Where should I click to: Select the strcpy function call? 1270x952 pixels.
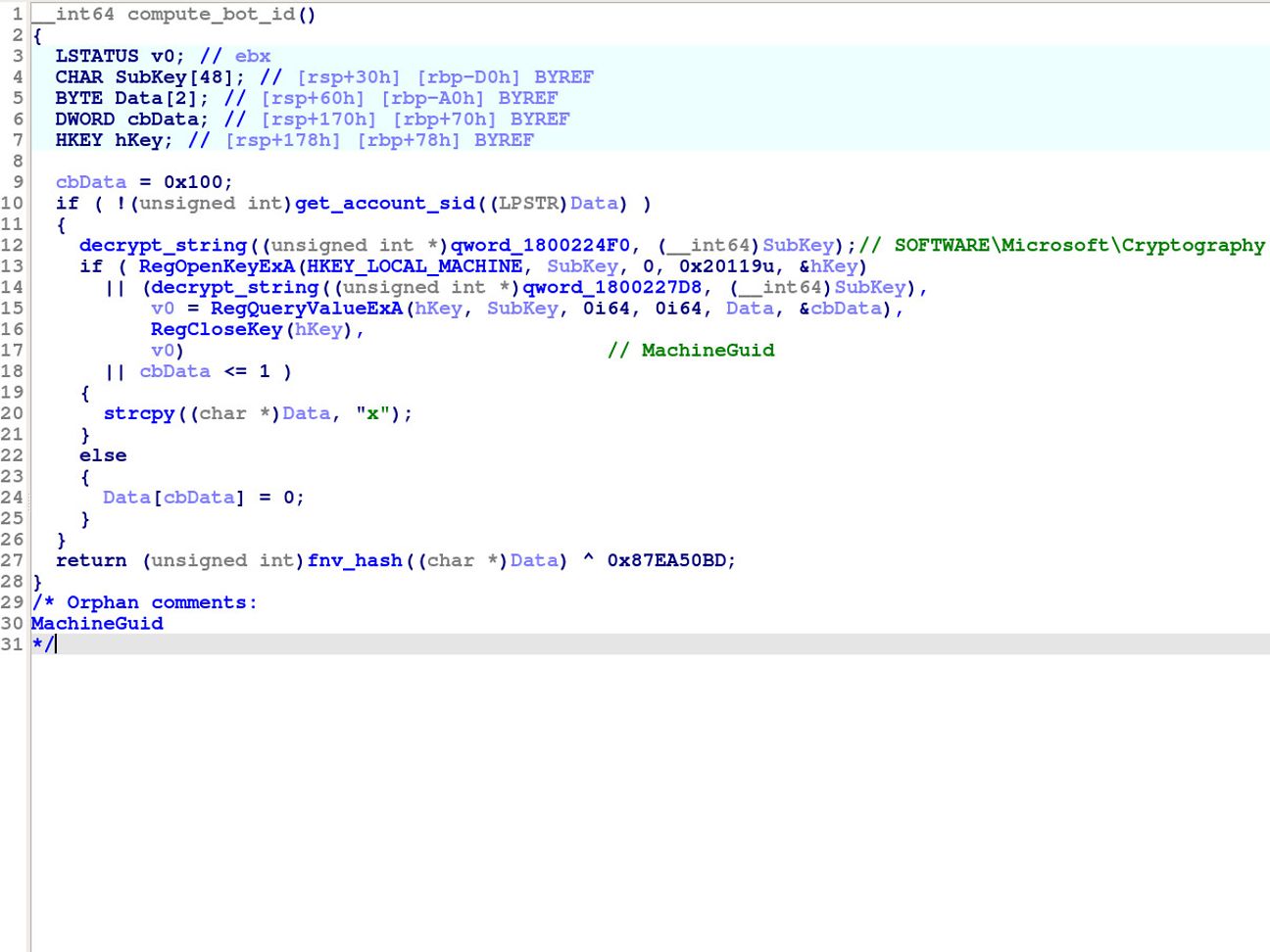coord(138,413)
